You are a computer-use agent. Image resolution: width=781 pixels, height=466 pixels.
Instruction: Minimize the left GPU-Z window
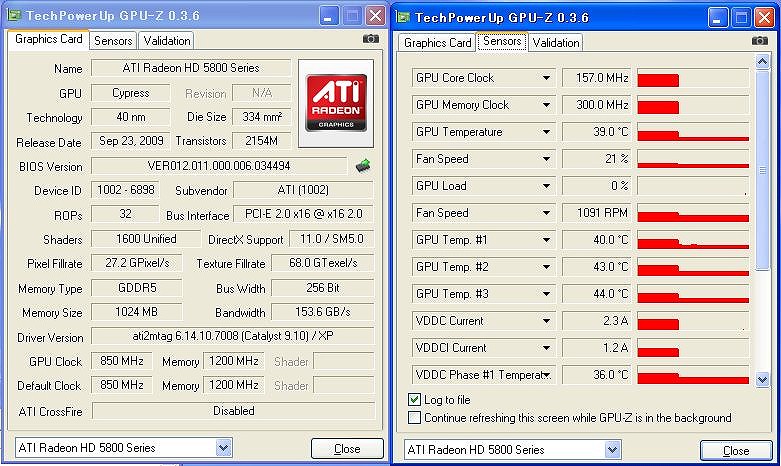328,17
